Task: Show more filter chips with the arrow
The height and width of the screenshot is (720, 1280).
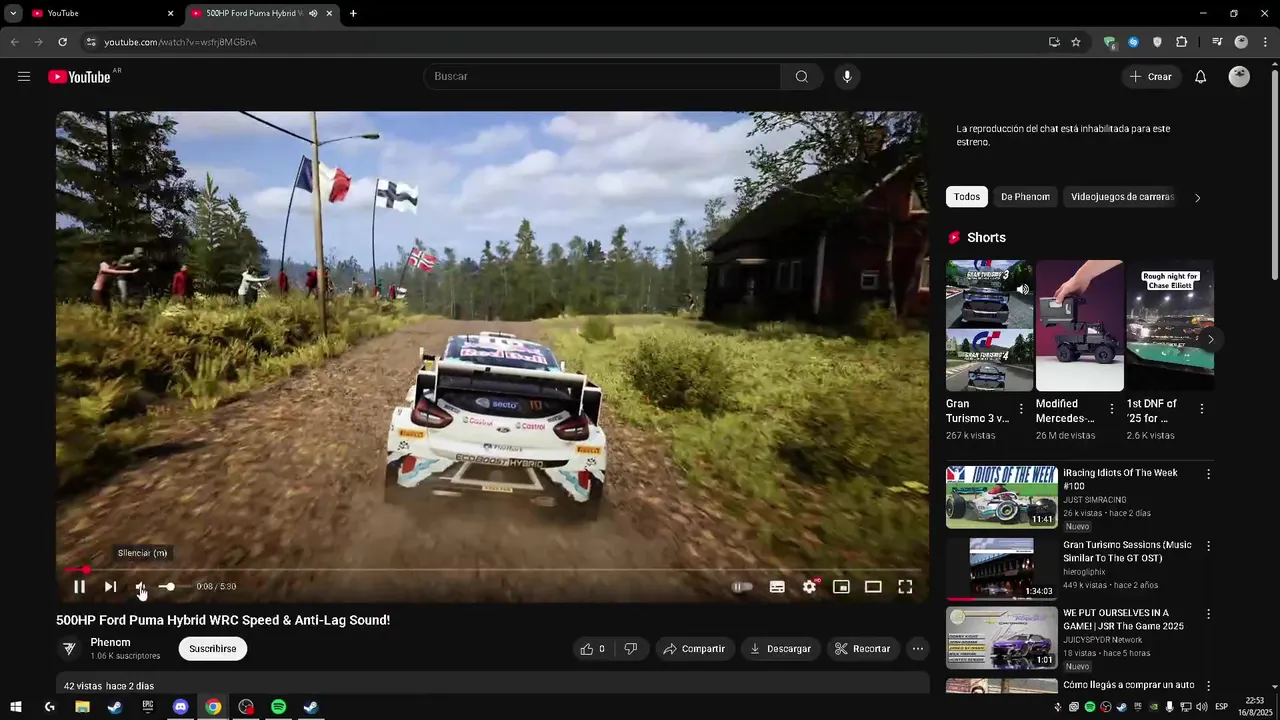Action: coord(1197,197)
